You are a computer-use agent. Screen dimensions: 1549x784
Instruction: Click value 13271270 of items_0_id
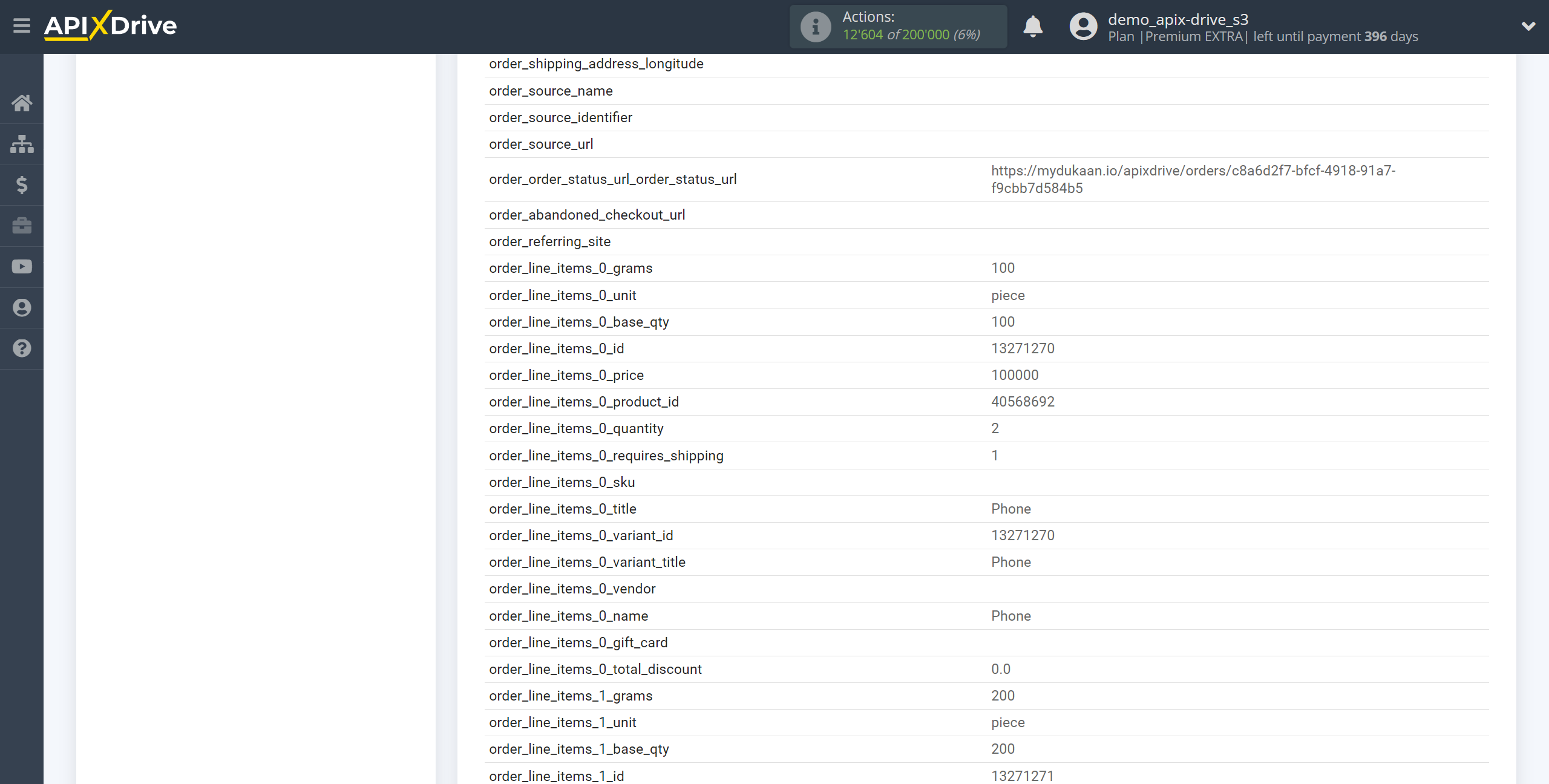pos(1023,348)
